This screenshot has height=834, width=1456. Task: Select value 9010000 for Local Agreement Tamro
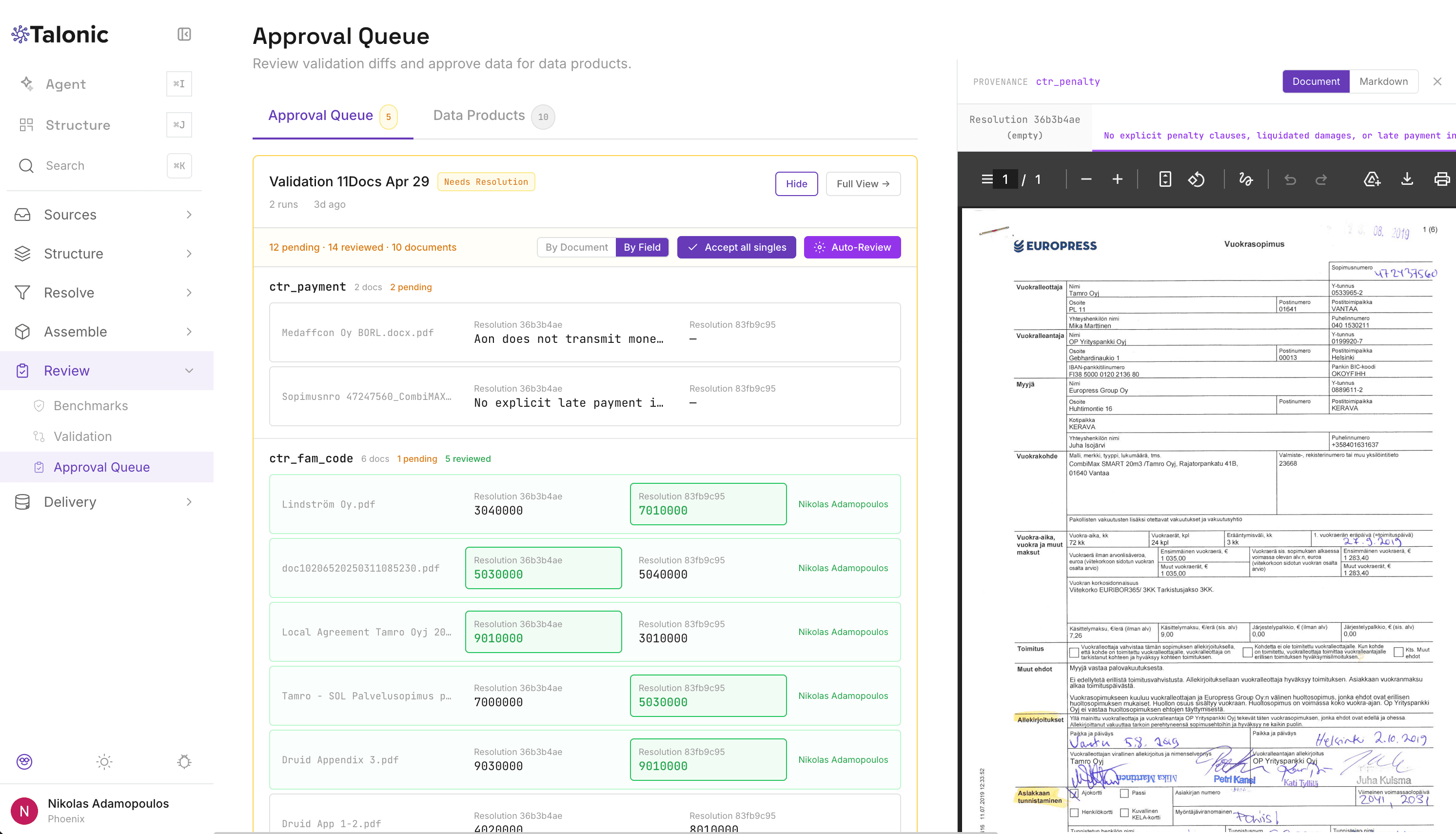[543, 632]
